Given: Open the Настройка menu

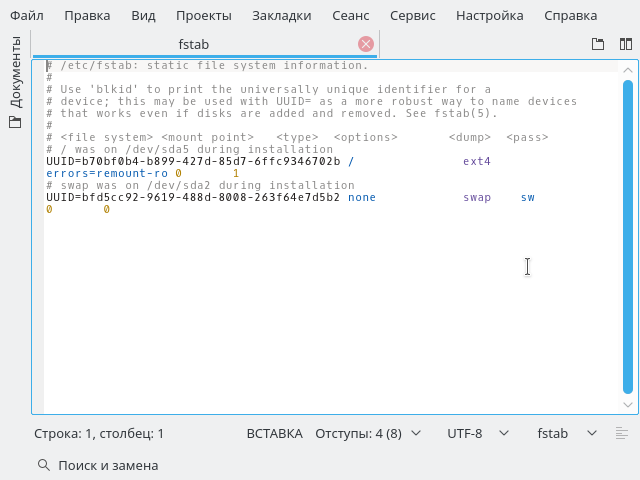Looking at the screenshot, I should pyautogui.click(x=490, y=16).
